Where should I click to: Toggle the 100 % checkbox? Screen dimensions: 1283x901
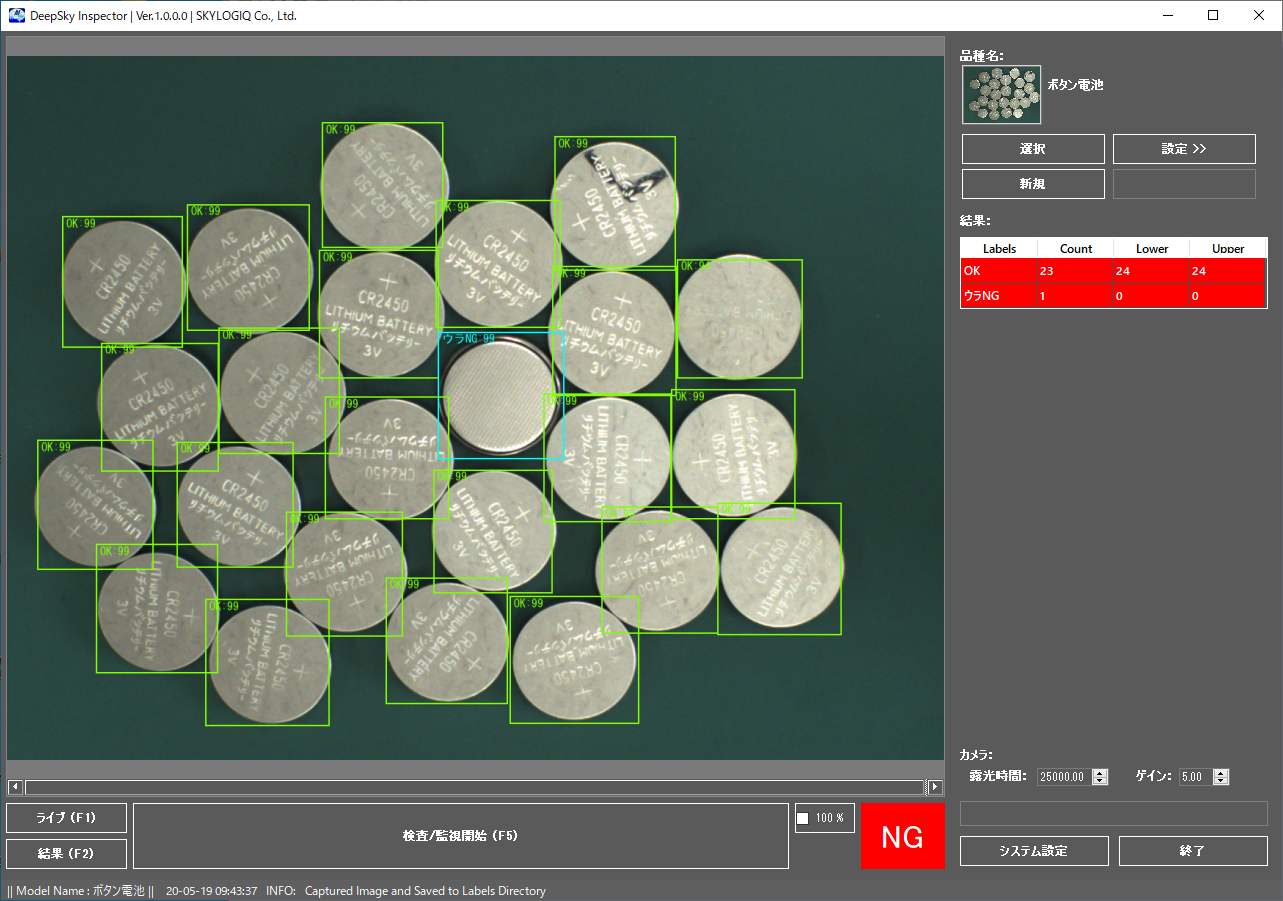pos(802,819)
